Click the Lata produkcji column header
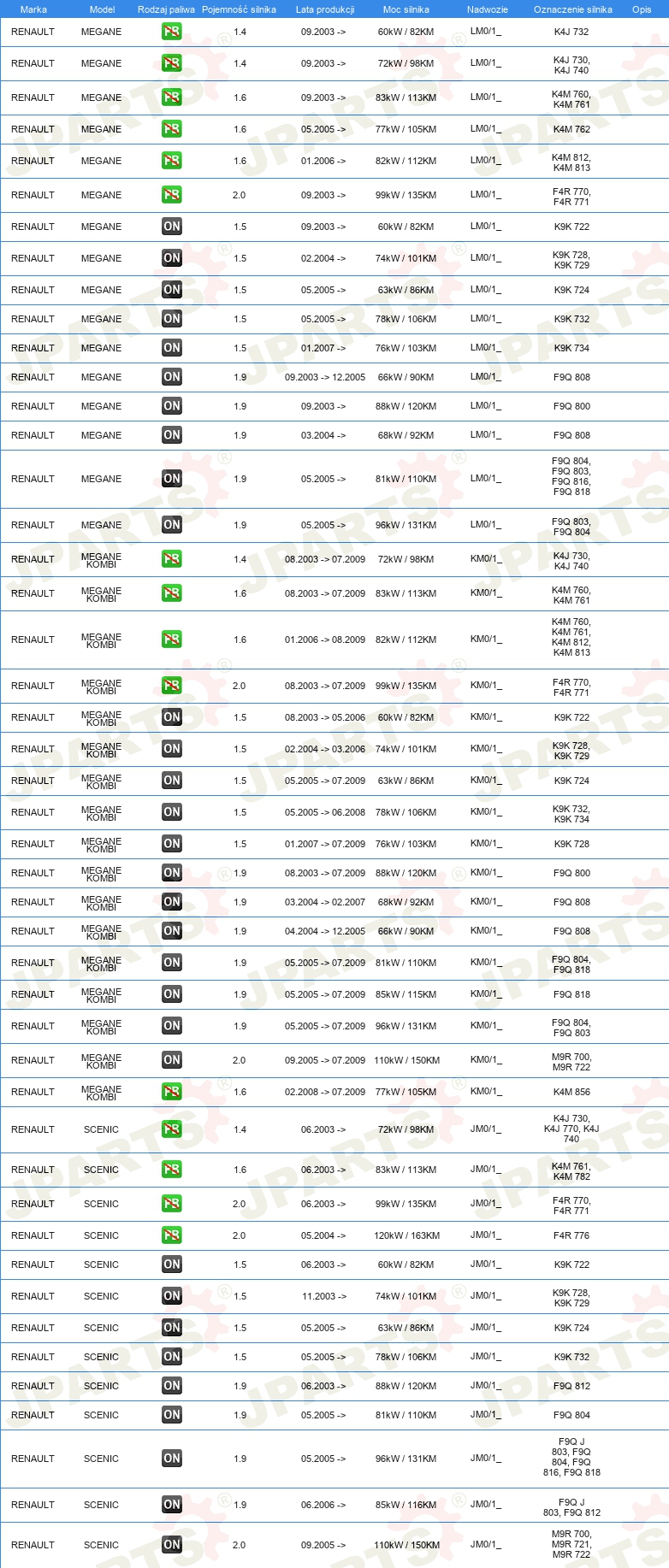Image resolution: width=669 pixels, height=1568 pixels. [x=325, y=9]
